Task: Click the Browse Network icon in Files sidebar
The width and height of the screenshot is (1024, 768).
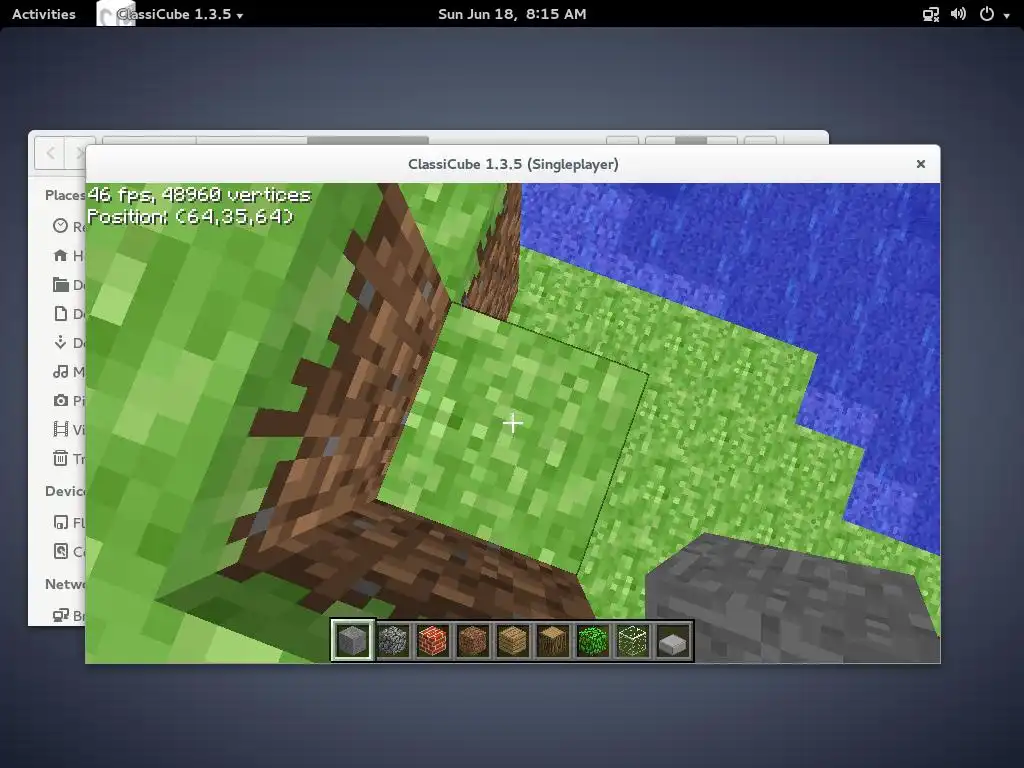Action: [61, 615]
